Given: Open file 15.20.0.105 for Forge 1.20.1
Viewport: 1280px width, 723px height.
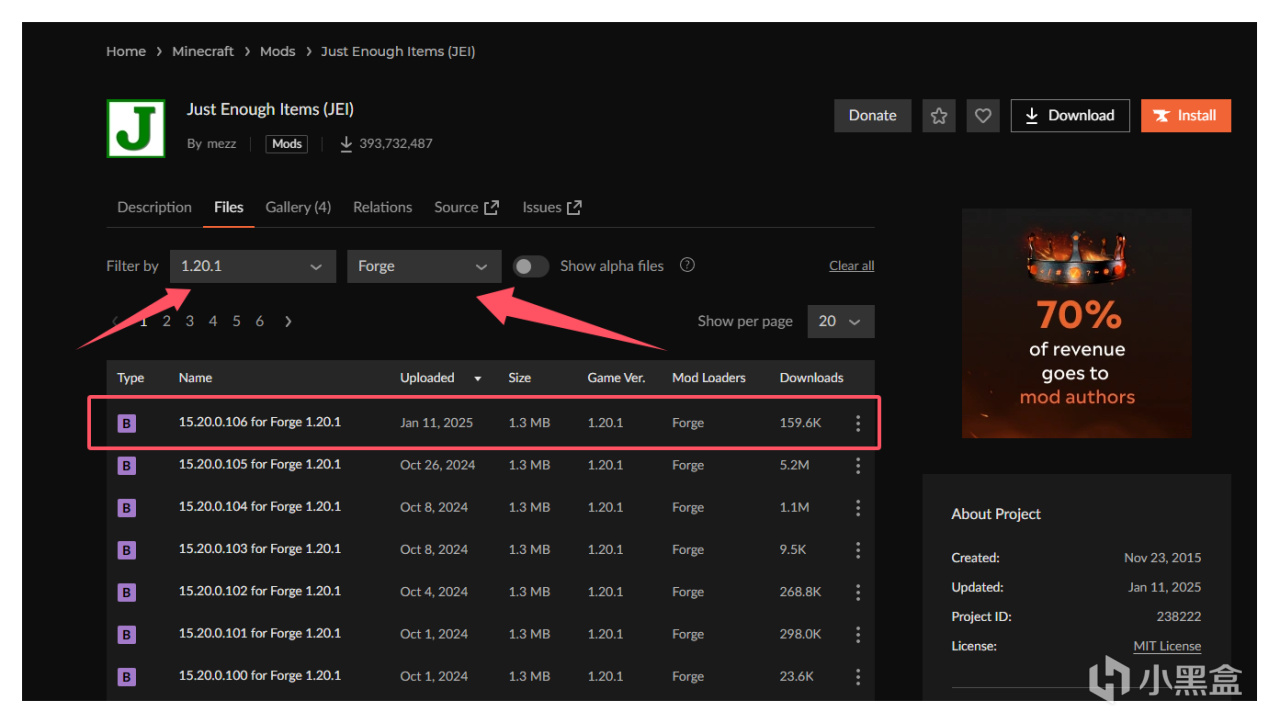Looking at the screenshot, I should (260, 464).
